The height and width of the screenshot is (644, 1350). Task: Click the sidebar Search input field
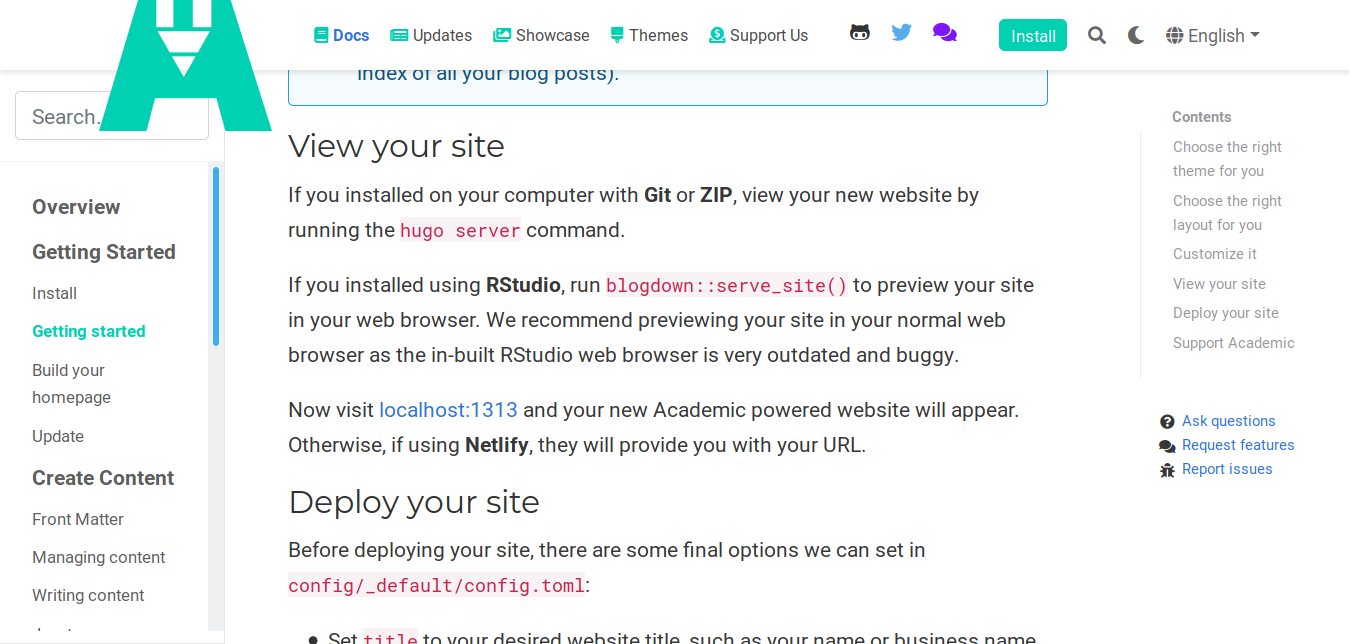coord(112,116)
